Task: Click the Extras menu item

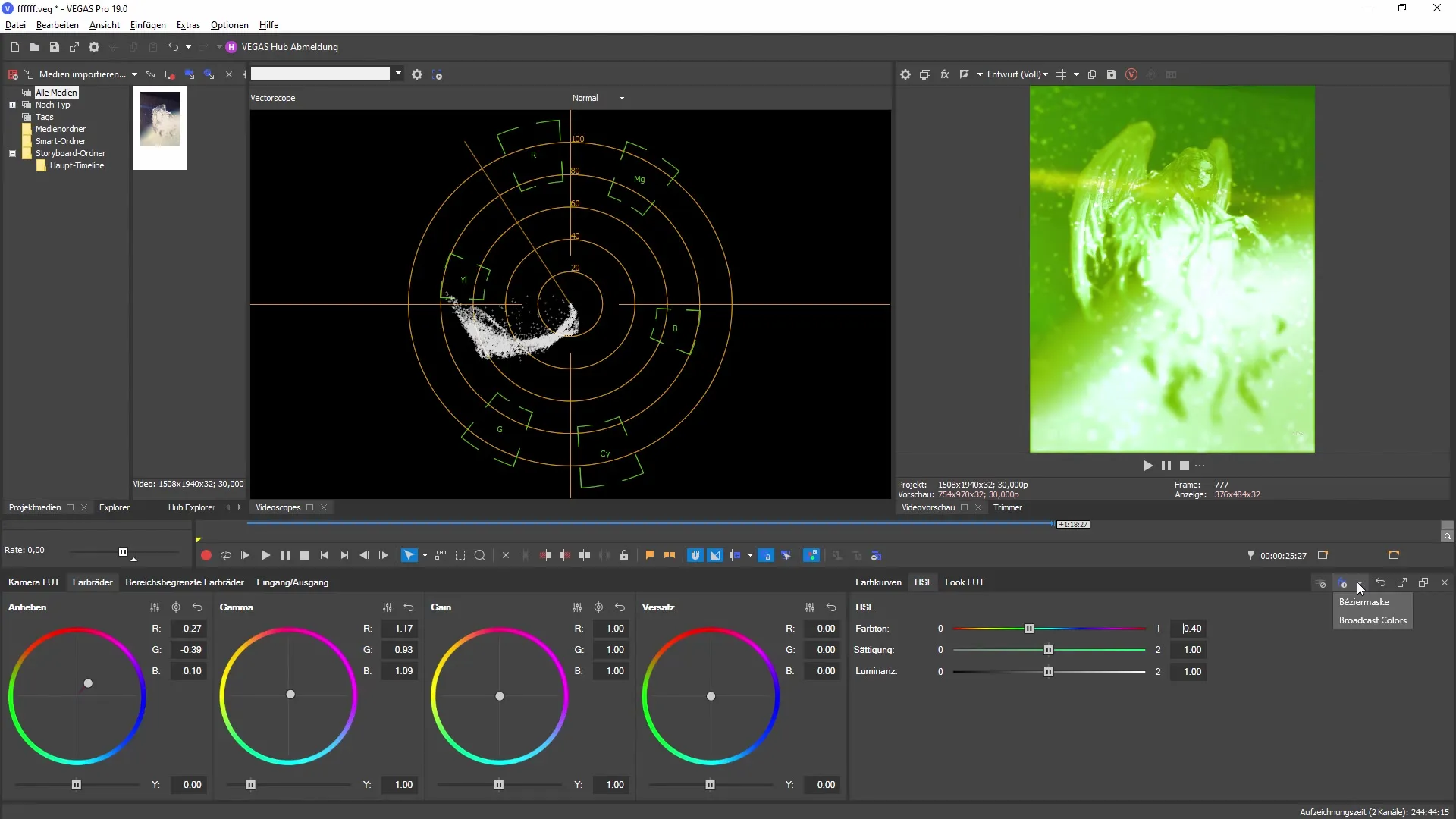Action: (188, 24)
